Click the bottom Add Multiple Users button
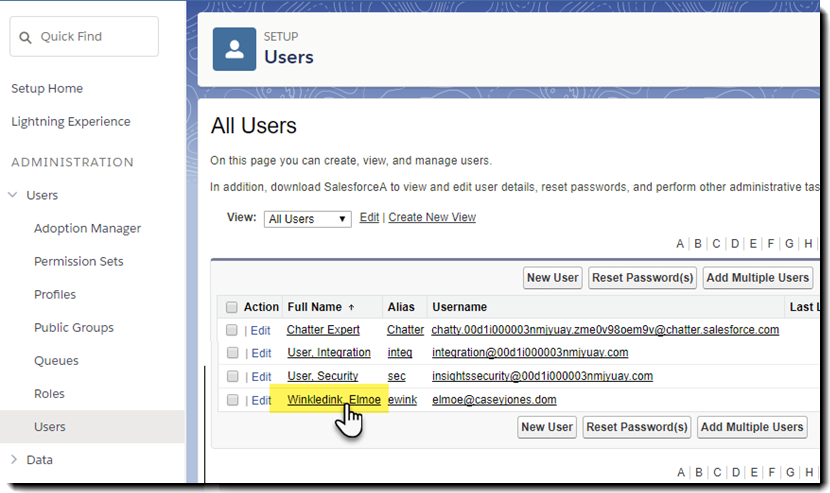The width and height of the screenshot is (830, 493). coord(752,427)
